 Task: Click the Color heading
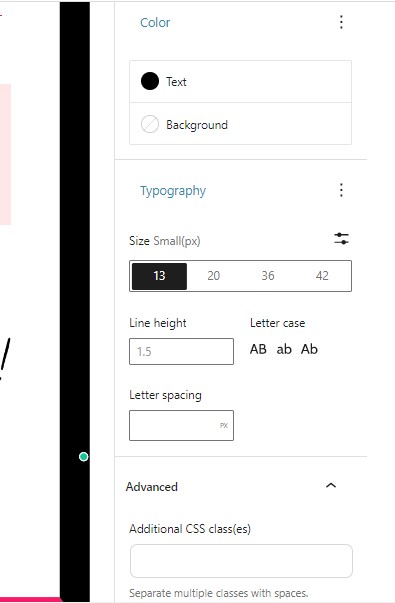tap(155, 23)
